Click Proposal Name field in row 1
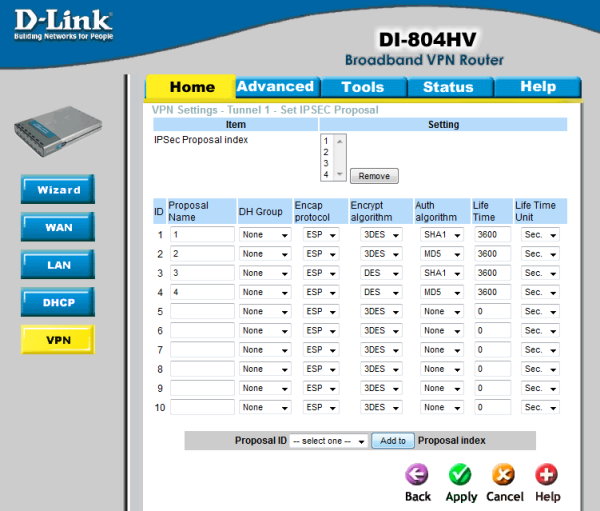The width and height of the screenshot is (600, 511). (x=202, y=234)
